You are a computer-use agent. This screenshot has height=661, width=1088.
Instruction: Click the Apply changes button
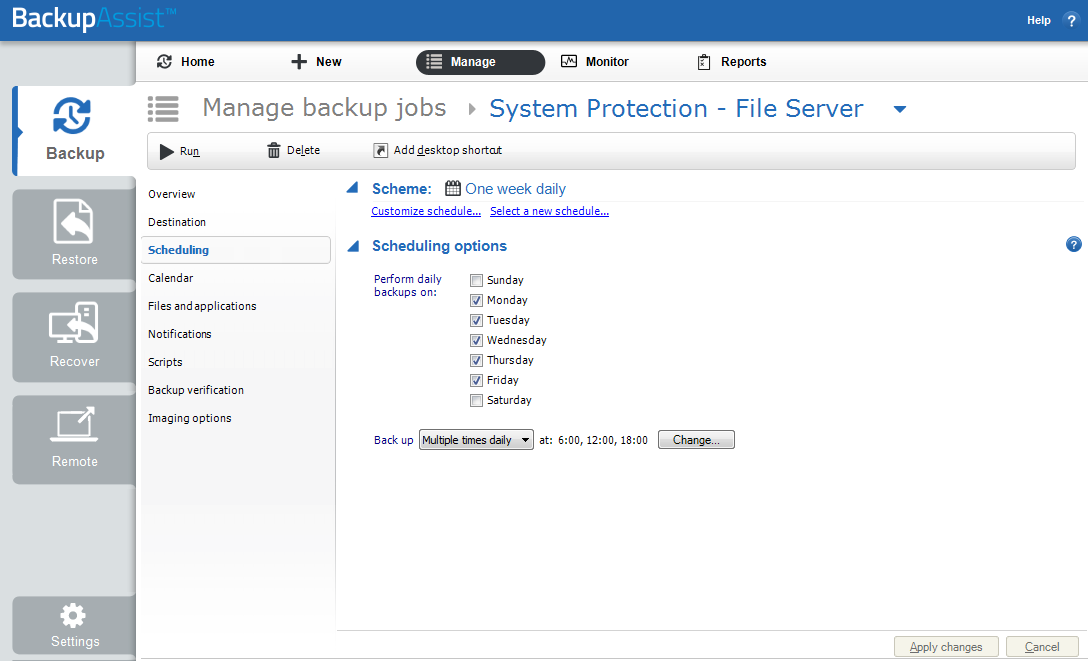coord(946,646)
